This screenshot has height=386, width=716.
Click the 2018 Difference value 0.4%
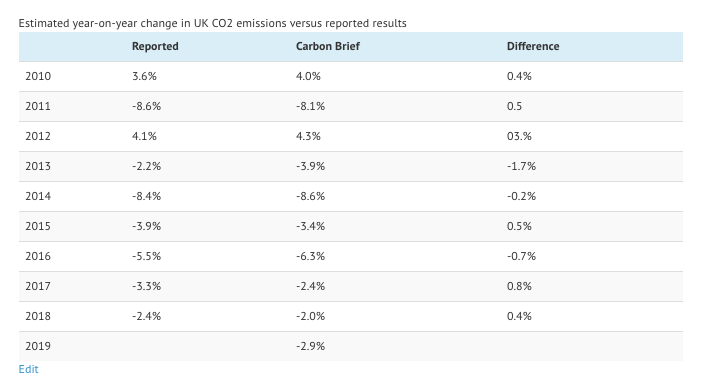[x=519, y=316]
